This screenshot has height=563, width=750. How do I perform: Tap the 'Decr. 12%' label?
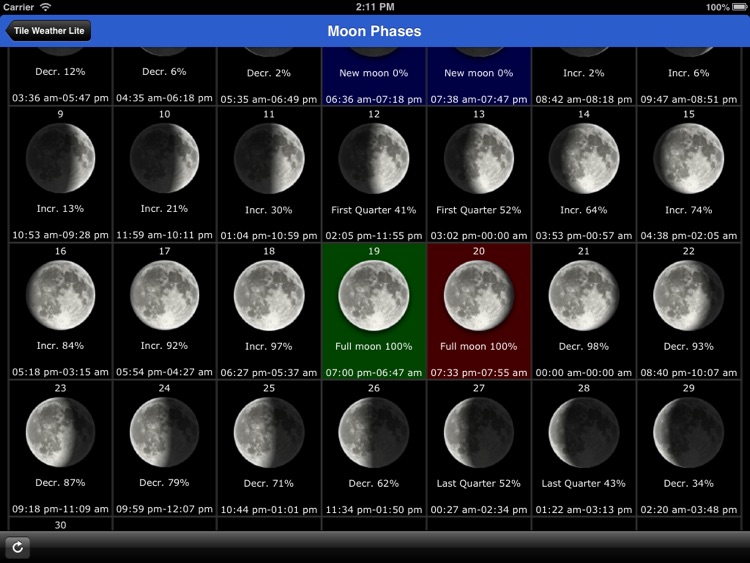click(60, 72)
